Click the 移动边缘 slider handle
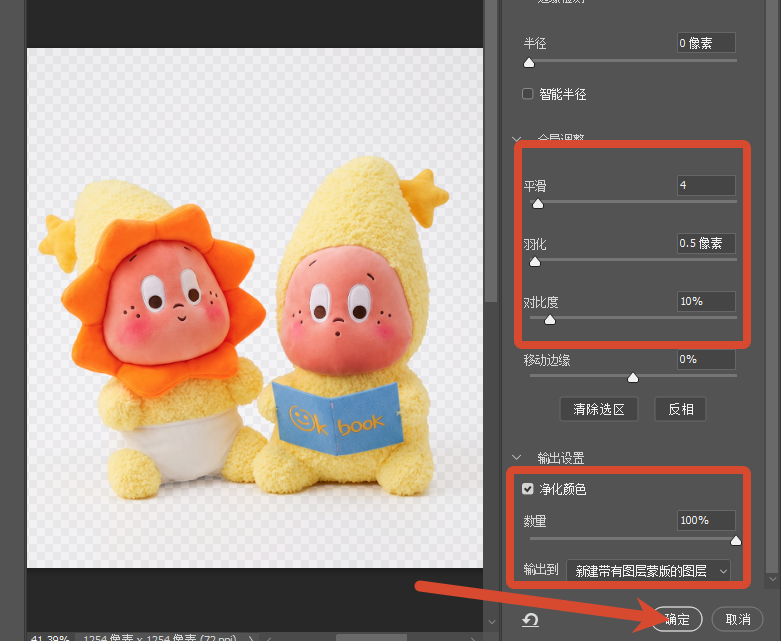Screen dimensions: 781x641 point(633,378)
